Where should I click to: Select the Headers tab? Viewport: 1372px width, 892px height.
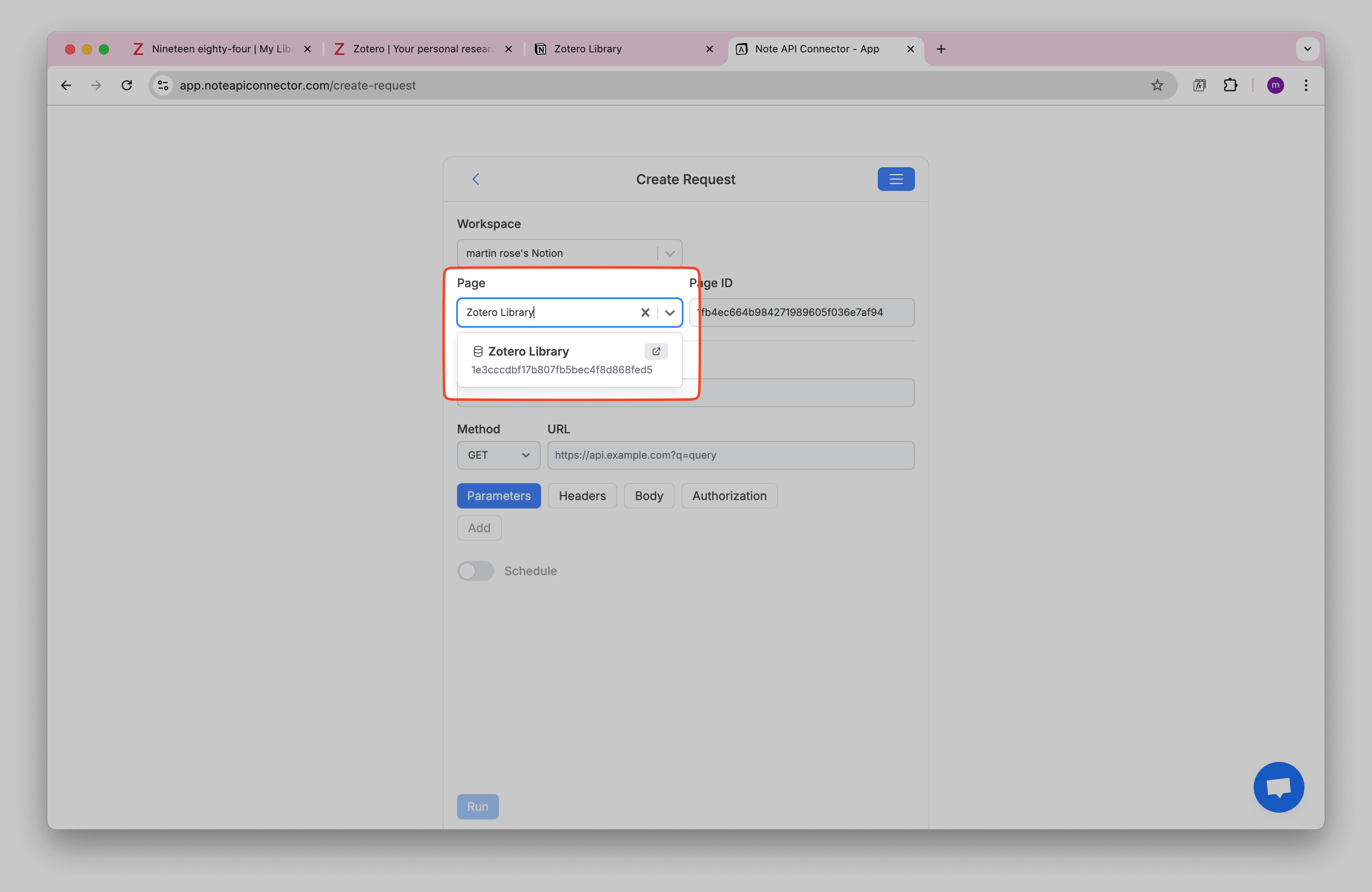(582, 495)
